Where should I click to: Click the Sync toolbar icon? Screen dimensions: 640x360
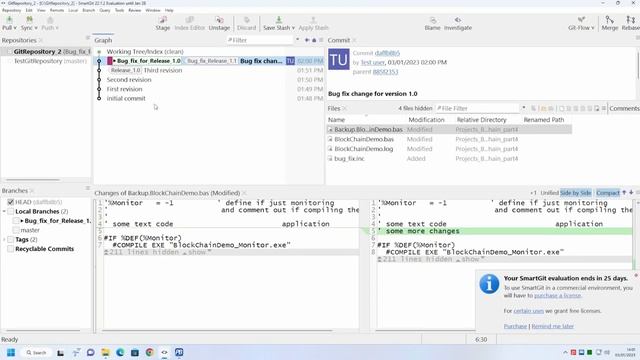click(29, 20)
